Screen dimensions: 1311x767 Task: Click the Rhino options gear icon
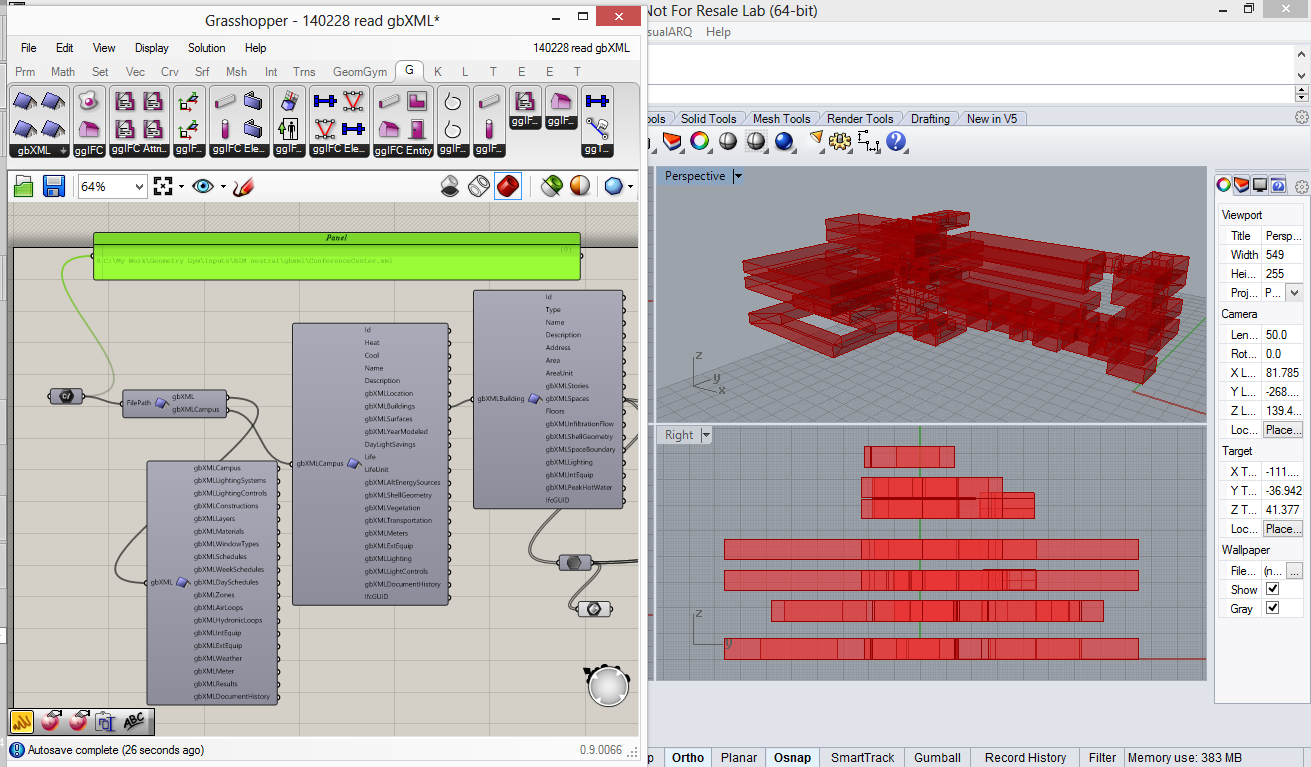click(x=840, y=142)
